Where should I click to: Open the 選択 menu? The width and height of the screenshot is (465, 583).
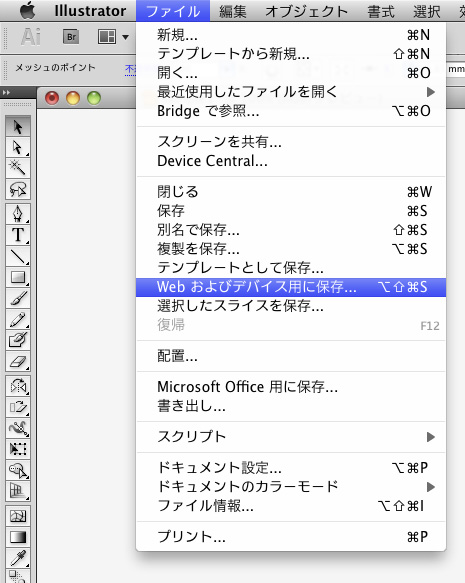point(427,11)
